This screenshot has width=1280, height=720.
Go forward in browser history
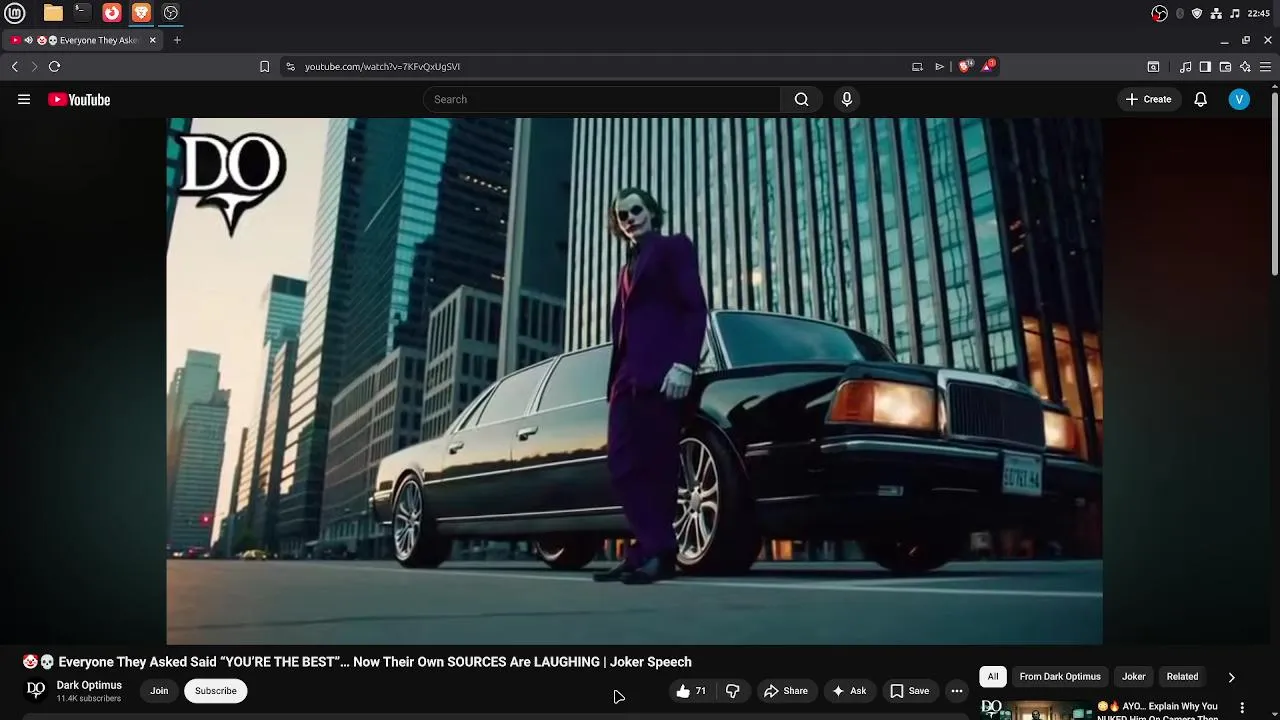point(34,66)
